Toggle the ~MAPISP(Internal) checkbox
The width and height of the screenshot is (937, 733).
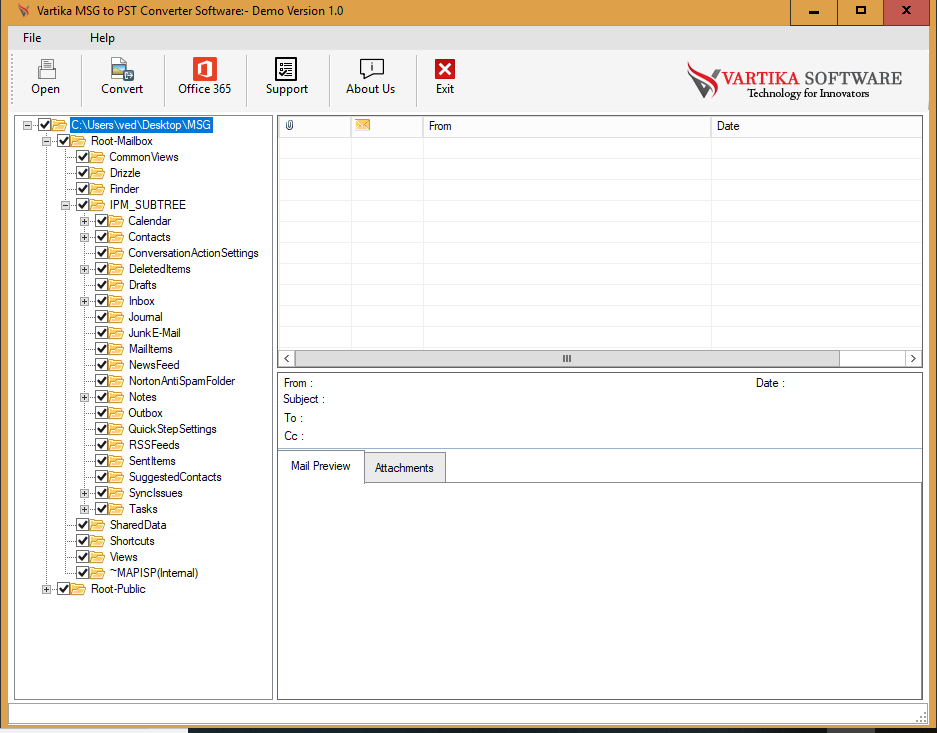(x=82, y=573)
